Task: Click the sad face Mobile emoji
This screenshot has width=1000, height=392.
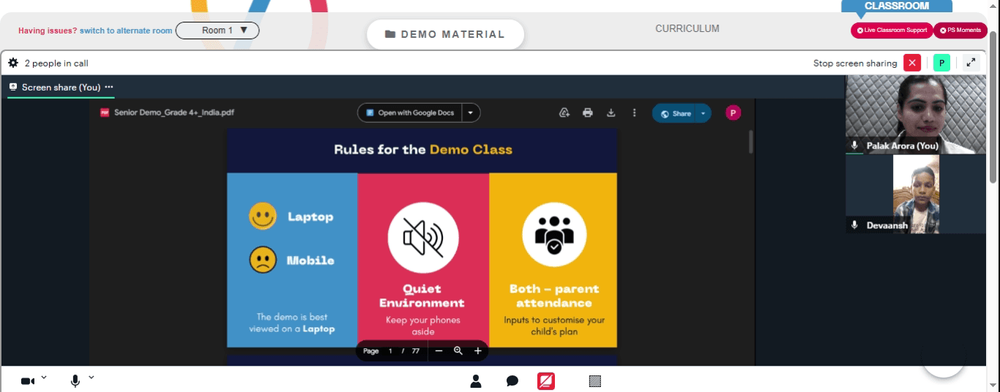Action: point(263,260)
